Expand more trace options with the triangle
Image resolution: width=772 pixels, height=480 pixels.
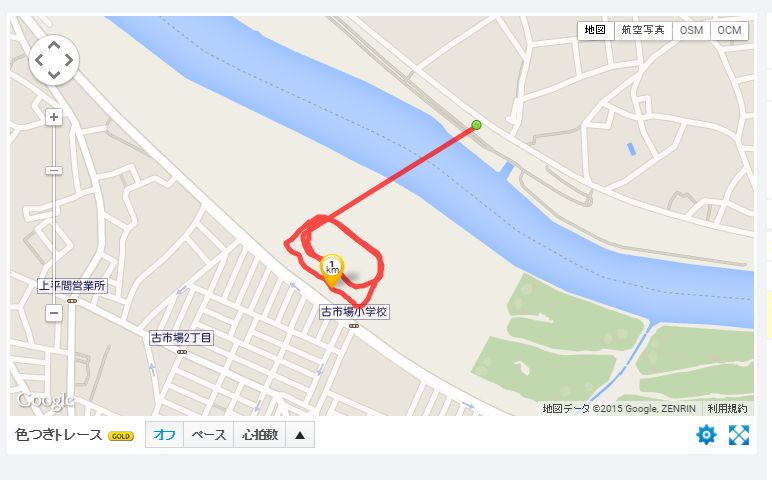[300, 435]
